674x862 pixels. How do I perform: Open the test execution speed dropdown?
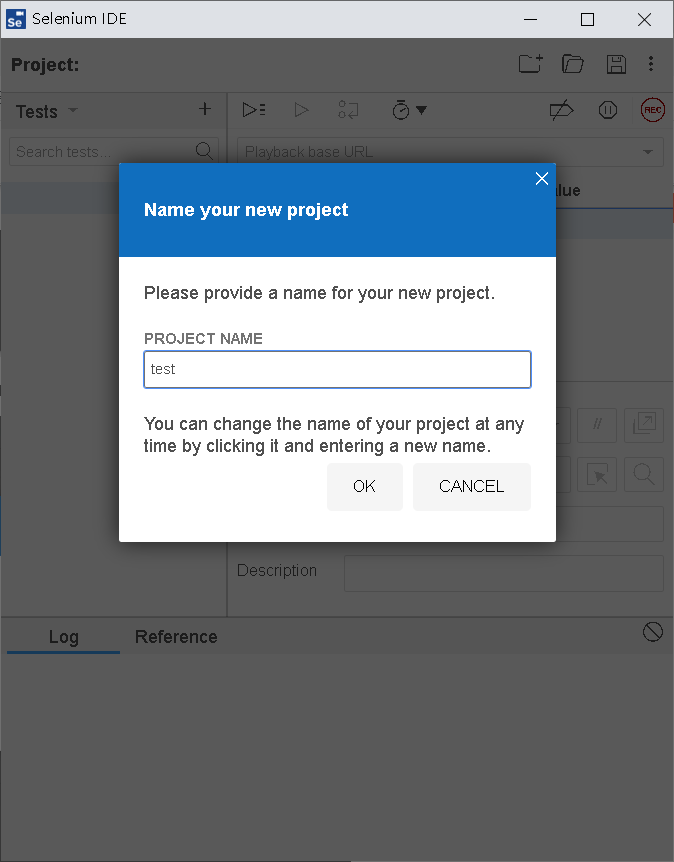(x=409, y=110)
